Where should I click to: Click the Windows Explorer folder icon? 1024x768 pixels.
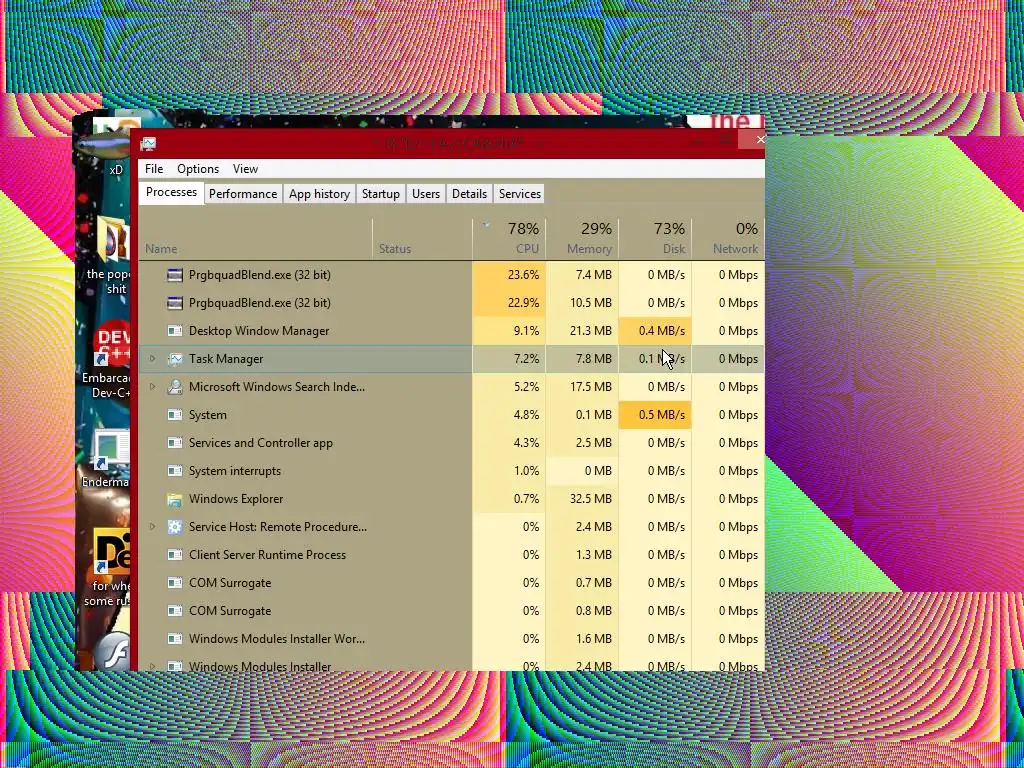(174, 500)
